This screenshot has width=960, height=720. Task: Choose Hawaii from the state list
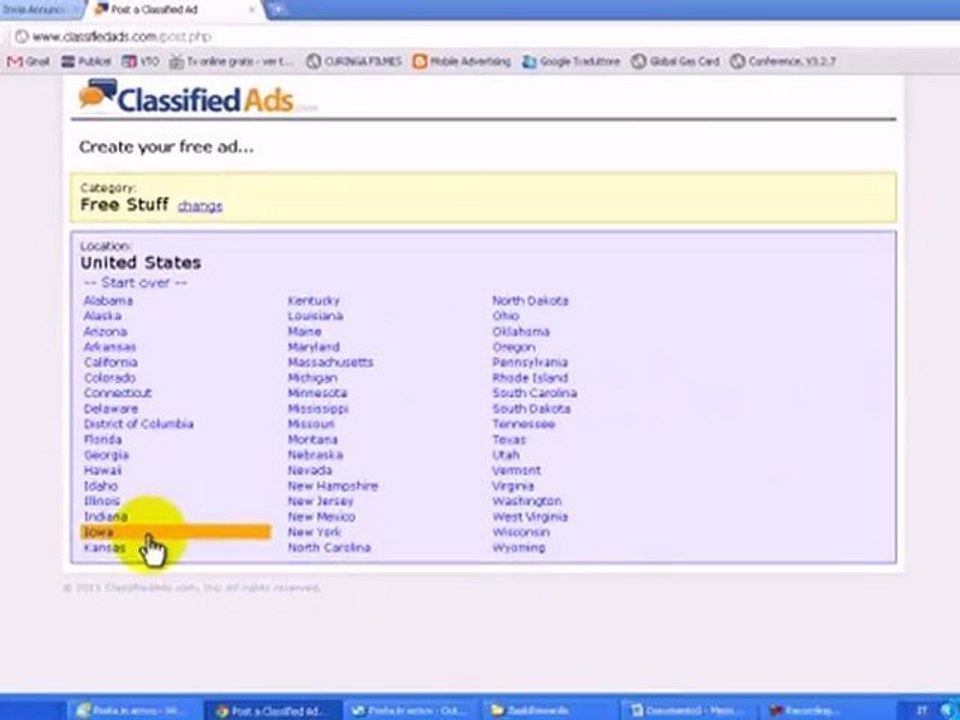coord(103,470)
